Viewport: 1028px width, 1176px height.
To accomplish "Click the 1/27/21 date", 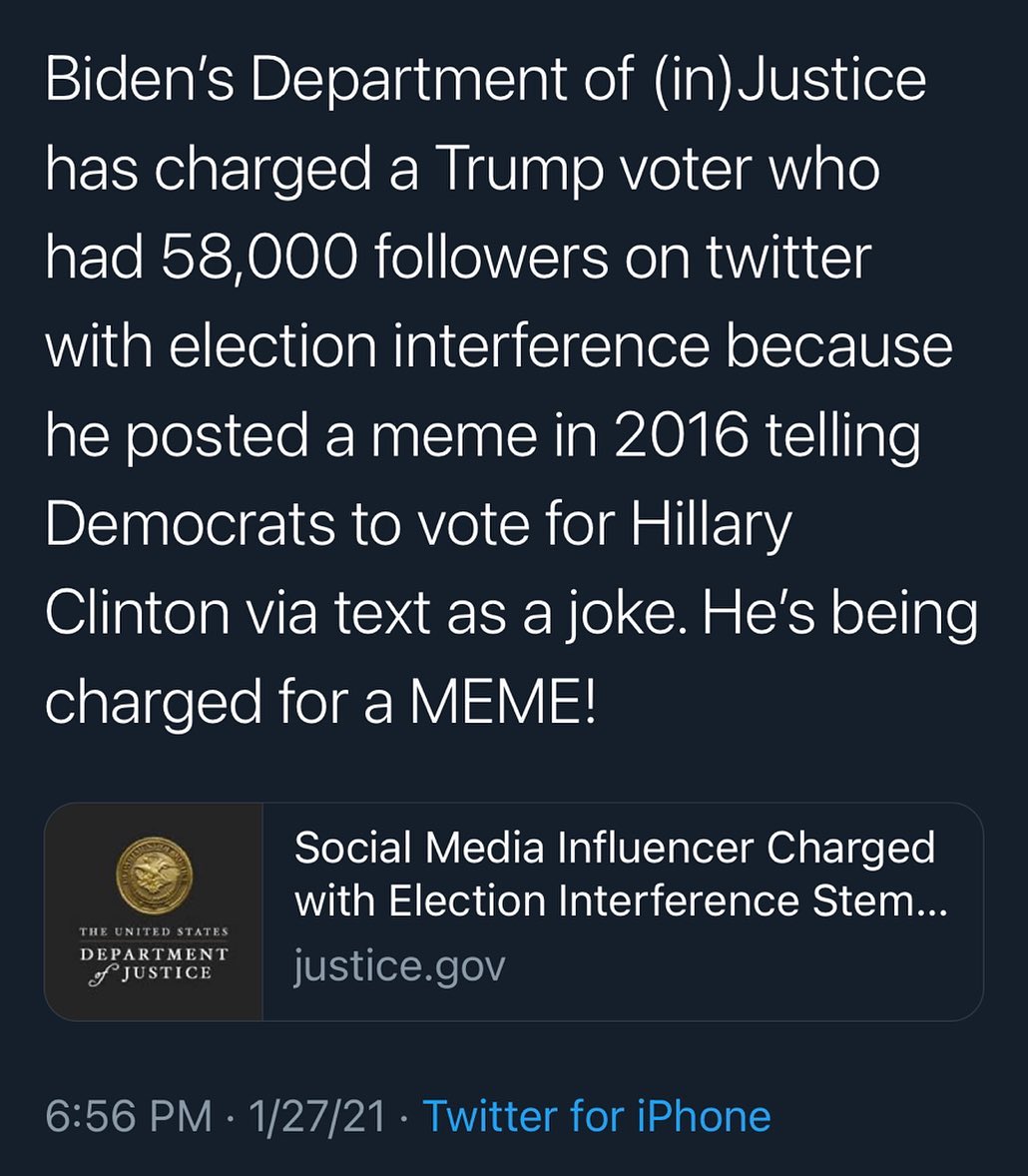I will pyautogui.click(x=318, y=1116).
